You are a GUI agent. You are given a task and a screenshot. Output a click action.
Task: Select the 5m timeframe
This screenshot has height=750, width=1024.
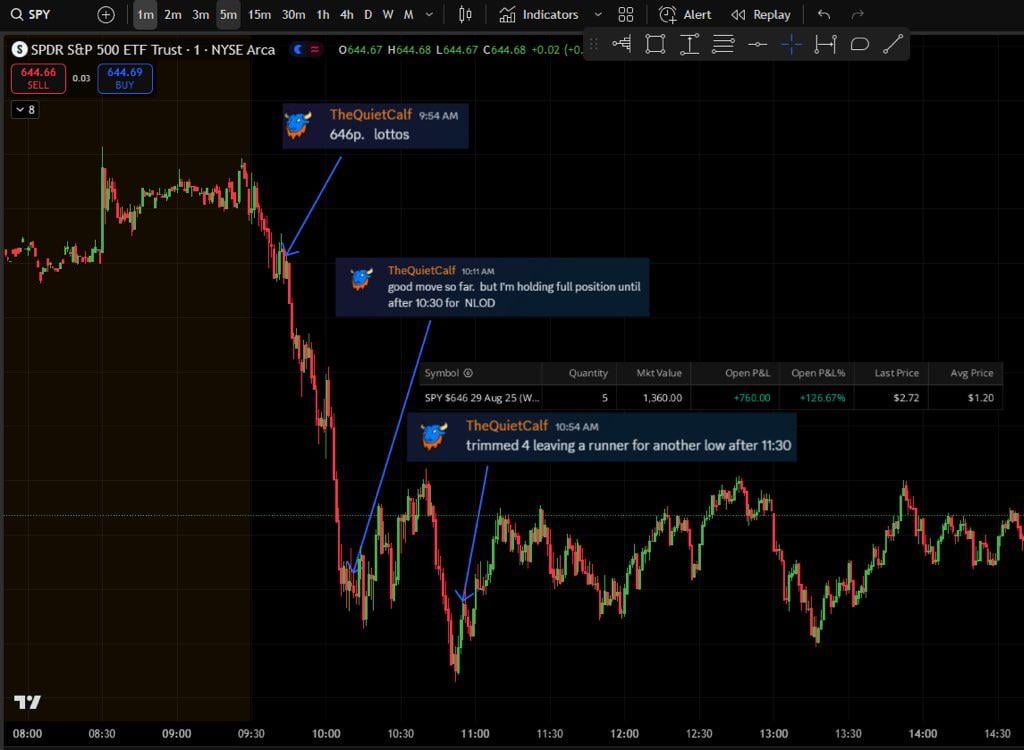229,14
